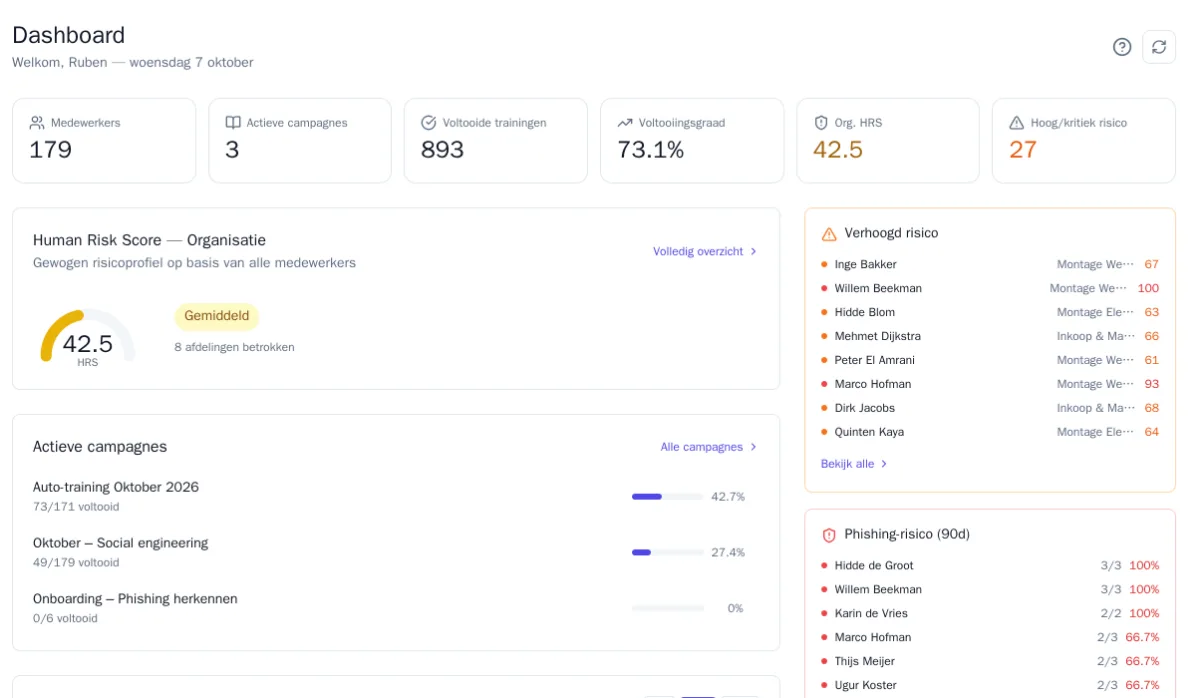Open Onboarding – Phishing herkennen campaign
Viewport: 1200px width, 698px height.
click(x=135, y=599)
